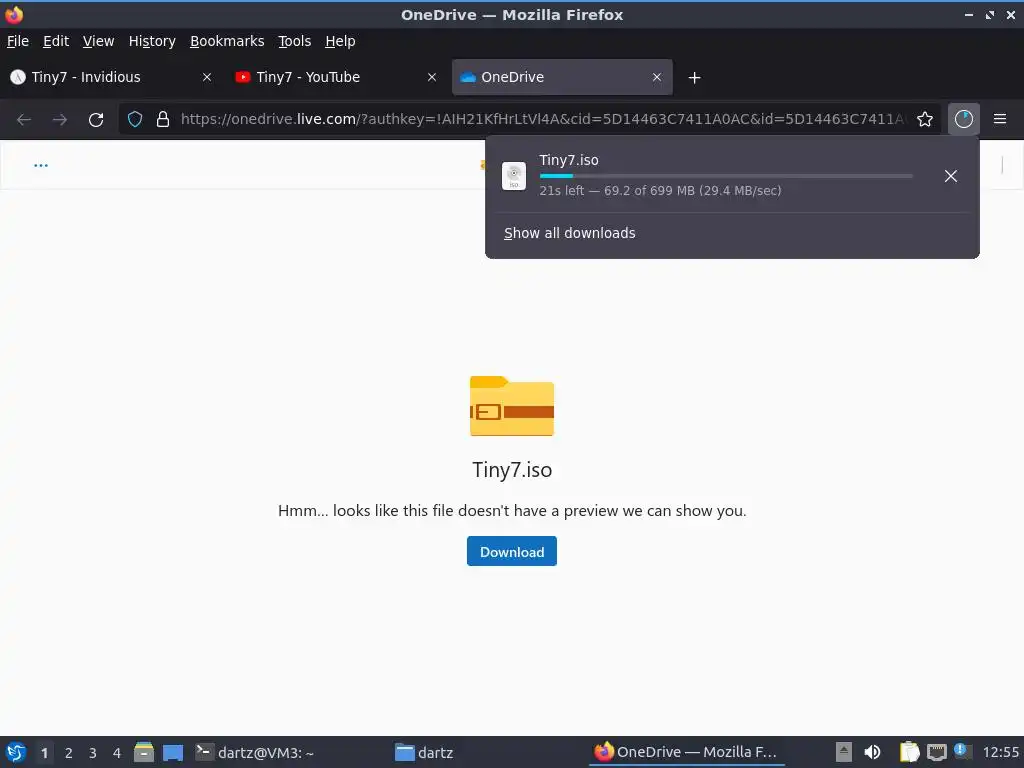Open the View menu
Viewport: 1024px width, 768px height.
98,41
